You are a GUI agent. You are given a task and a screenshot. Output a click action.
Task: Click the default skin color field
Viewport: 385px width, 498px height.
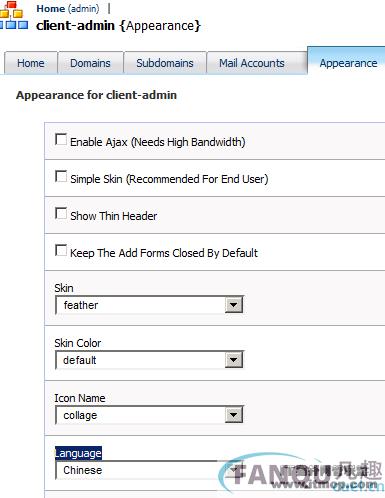149,360
